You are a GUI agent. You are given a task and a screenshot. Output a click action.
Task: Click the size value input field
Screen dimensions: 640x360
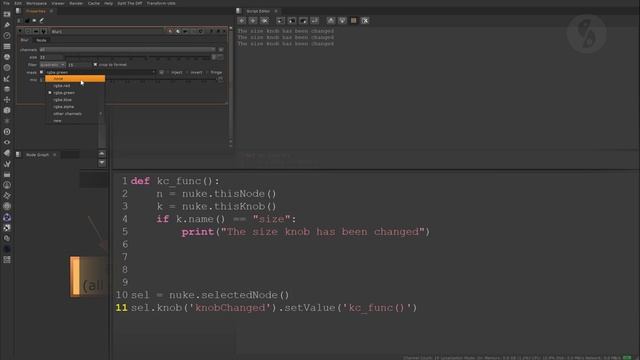(x=51, y=57)
